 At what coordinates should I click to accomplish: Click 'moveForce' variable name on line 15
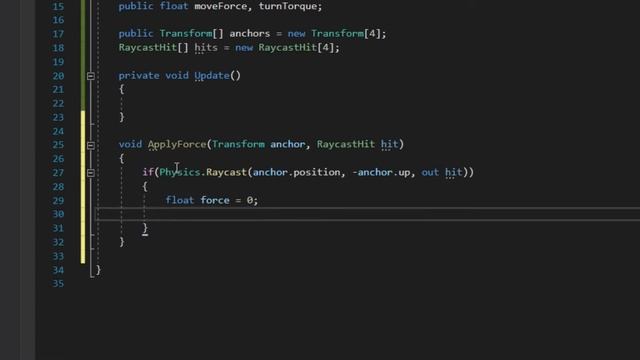[x=220, y=7]
